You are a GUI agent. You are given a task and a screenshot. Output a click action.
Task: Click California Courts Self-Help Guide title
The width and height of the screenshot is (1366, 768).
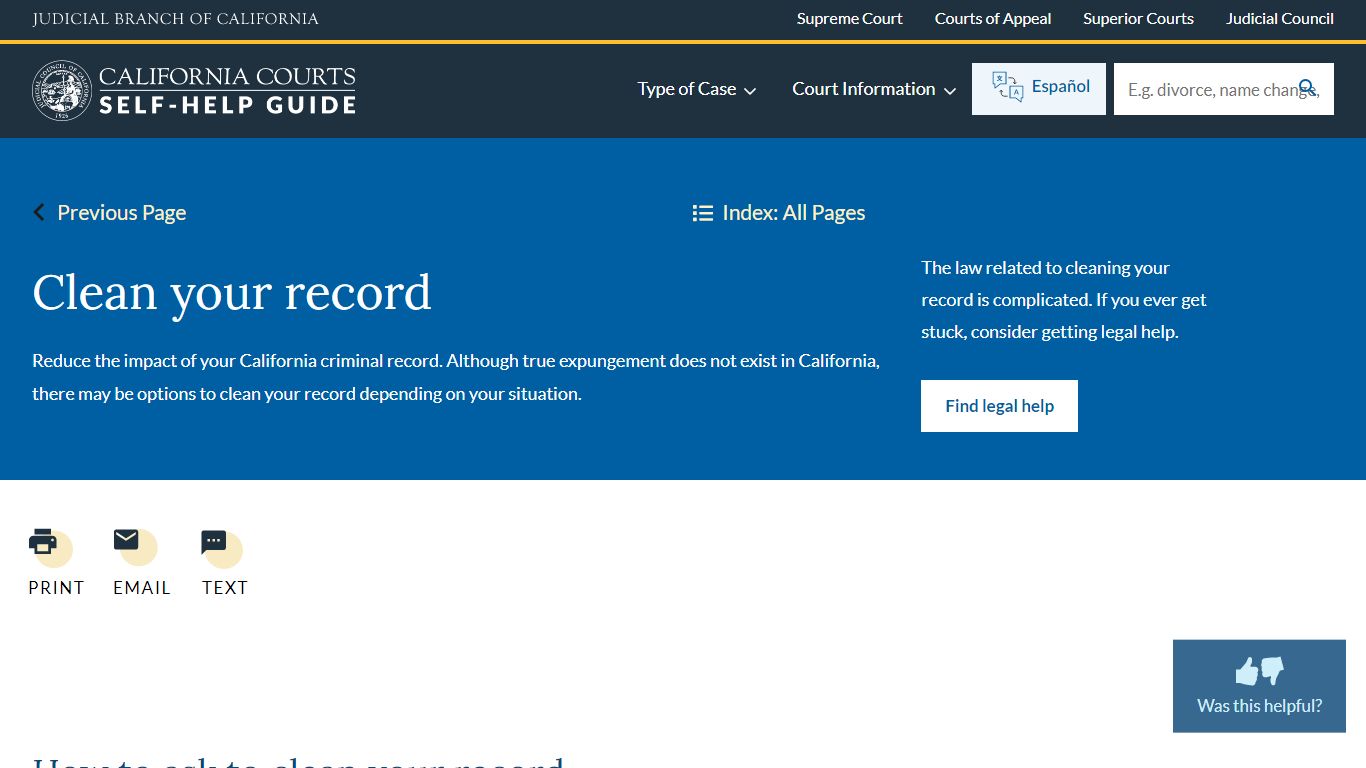pyautogui.click(x=227, y=90)
